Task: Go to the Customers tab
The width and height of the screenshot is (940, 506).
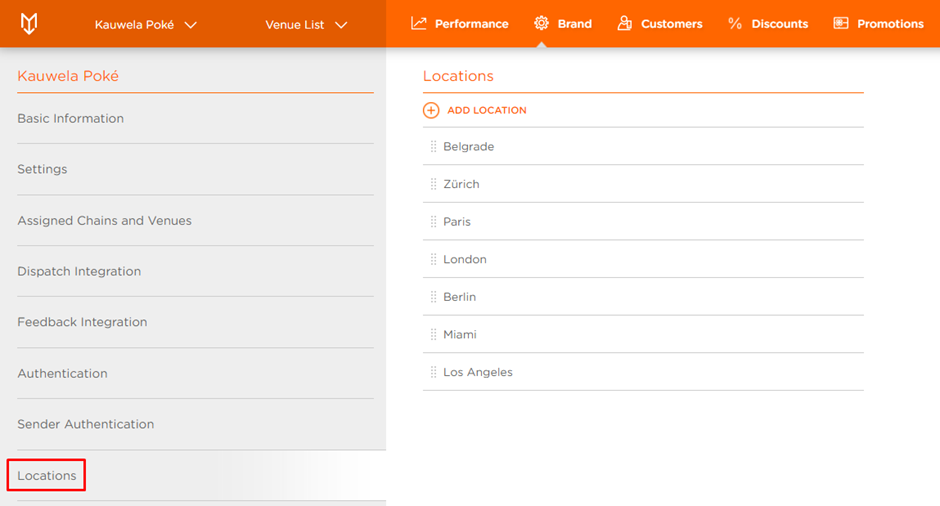Action: pos(660,24)
